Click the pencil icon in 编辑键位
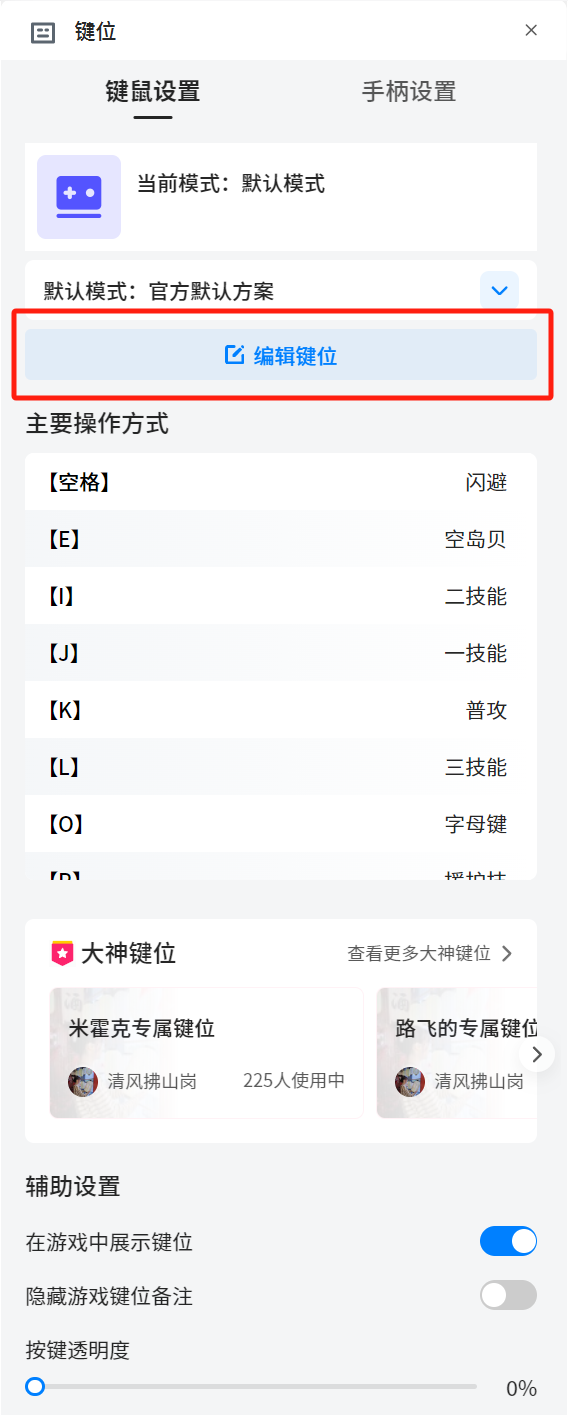Screen dimensions: 568x1416 pyautogui.click(x=234, y=355)
